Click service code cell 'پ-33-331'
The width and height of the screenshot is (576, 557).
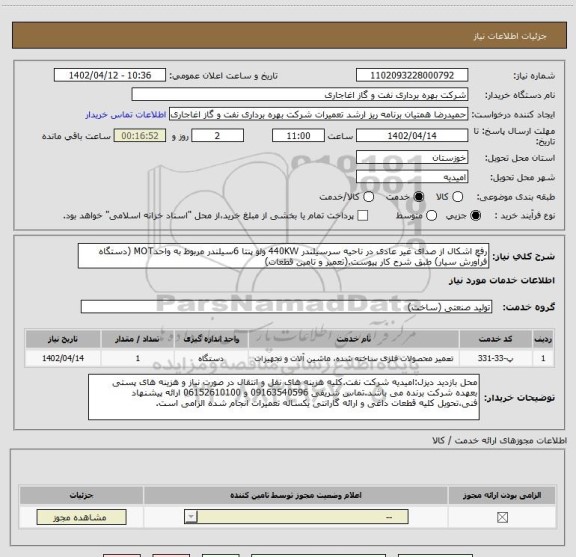click(x=495, y=358)
